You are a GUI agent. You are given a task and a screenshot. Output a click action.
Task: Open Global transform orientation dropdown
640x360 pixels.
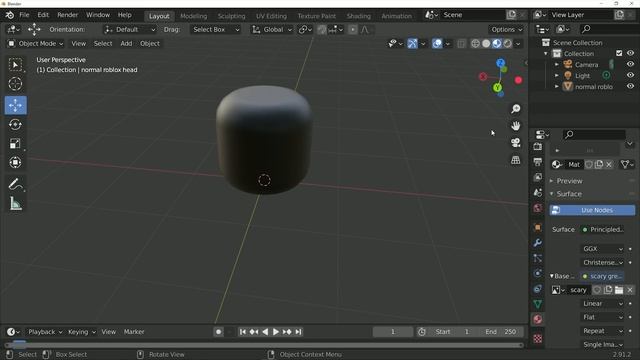(271, 29)
